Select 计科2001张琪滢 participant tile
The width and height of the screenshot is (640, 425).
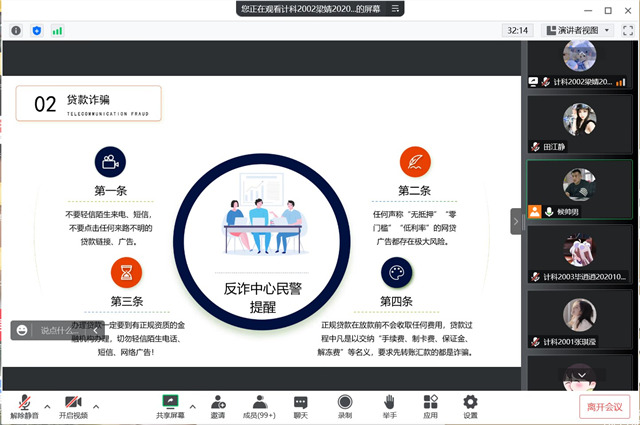[580, 319]
